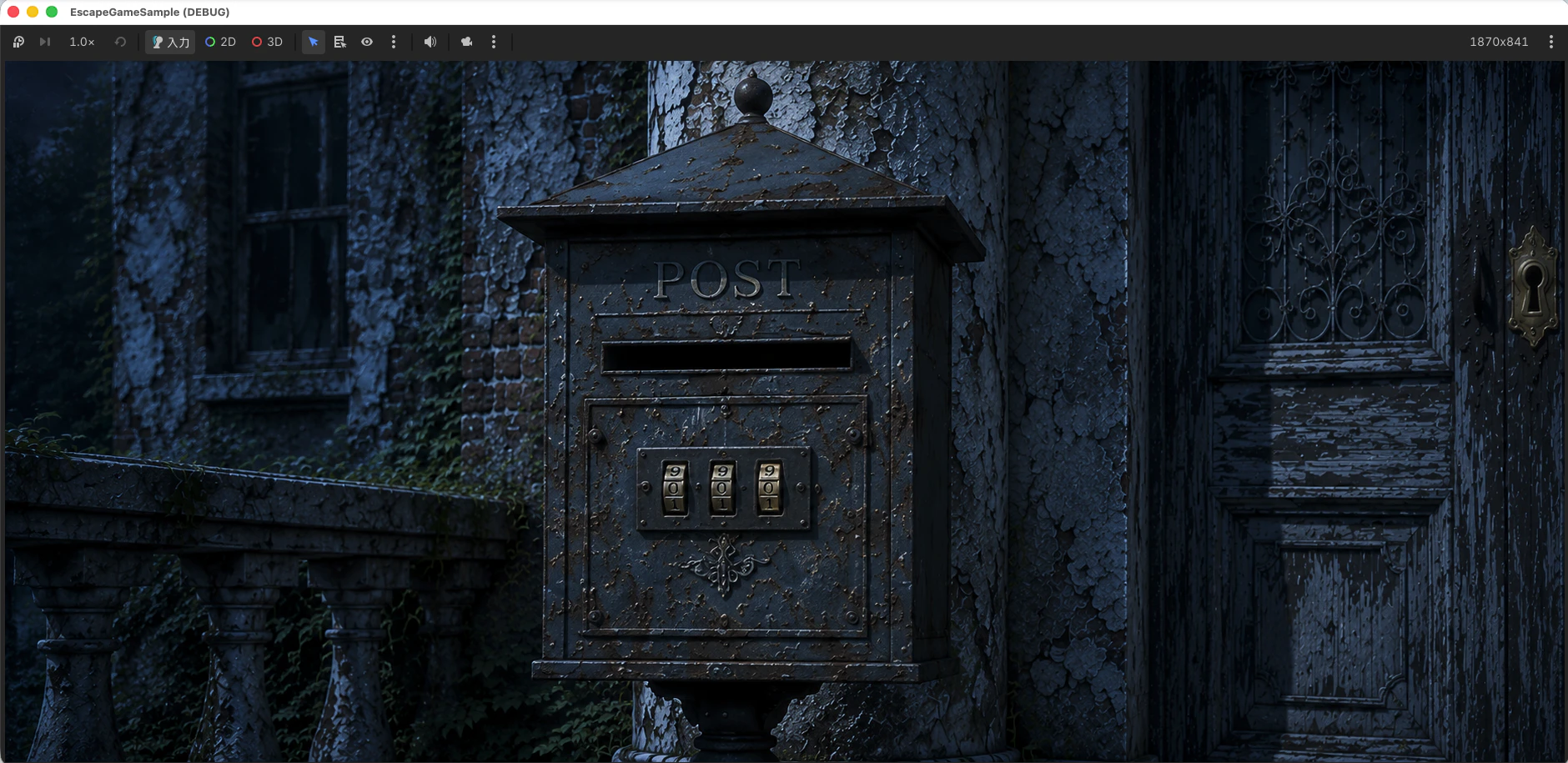Switch node selection to 3D mode
This screenshot has height=763, width=1568.
click(268, 42)
